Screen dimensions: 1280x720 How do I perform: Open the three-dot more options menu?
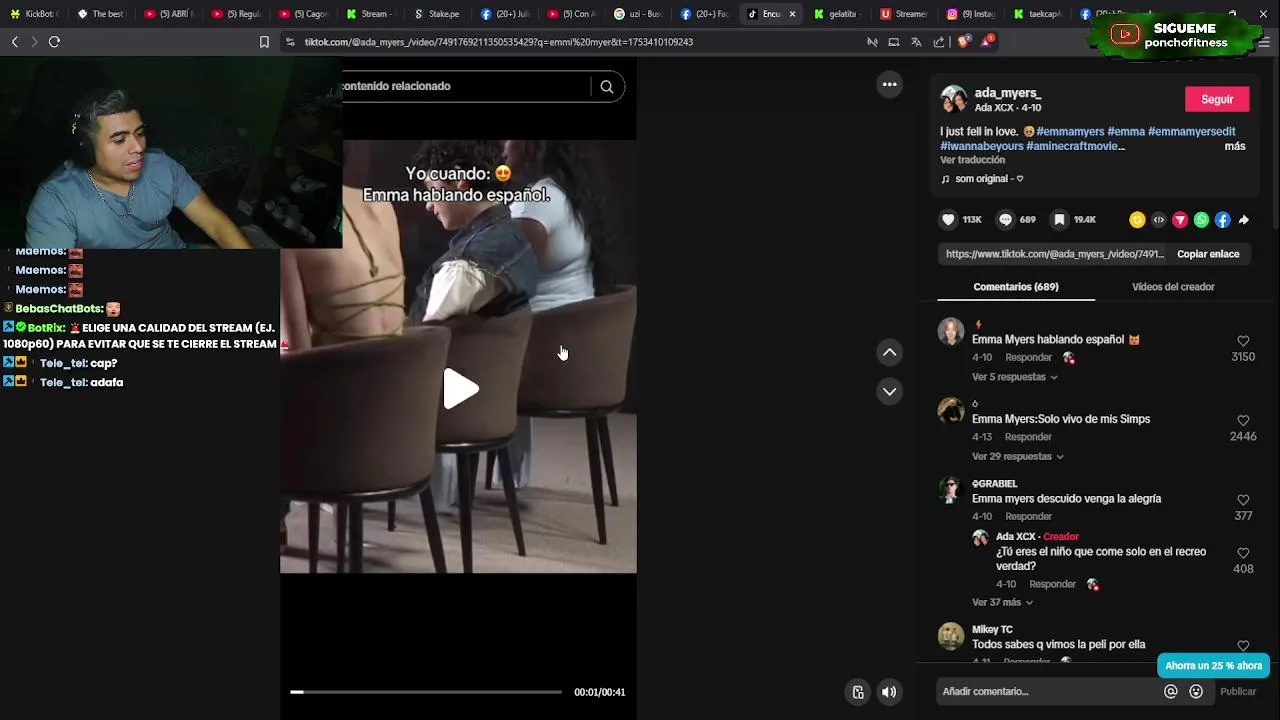pos(889,84)
